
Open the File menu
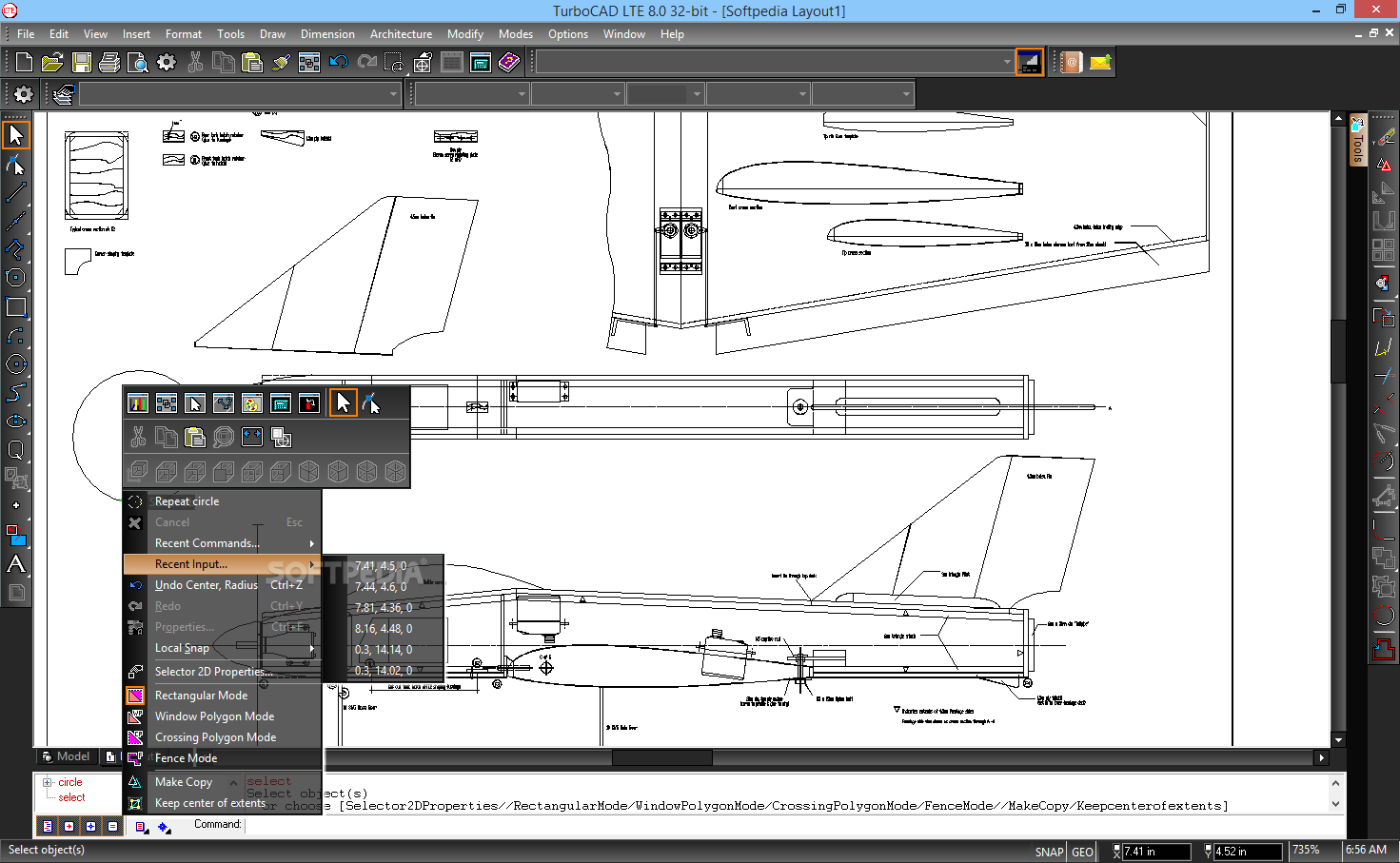point(26,34)
